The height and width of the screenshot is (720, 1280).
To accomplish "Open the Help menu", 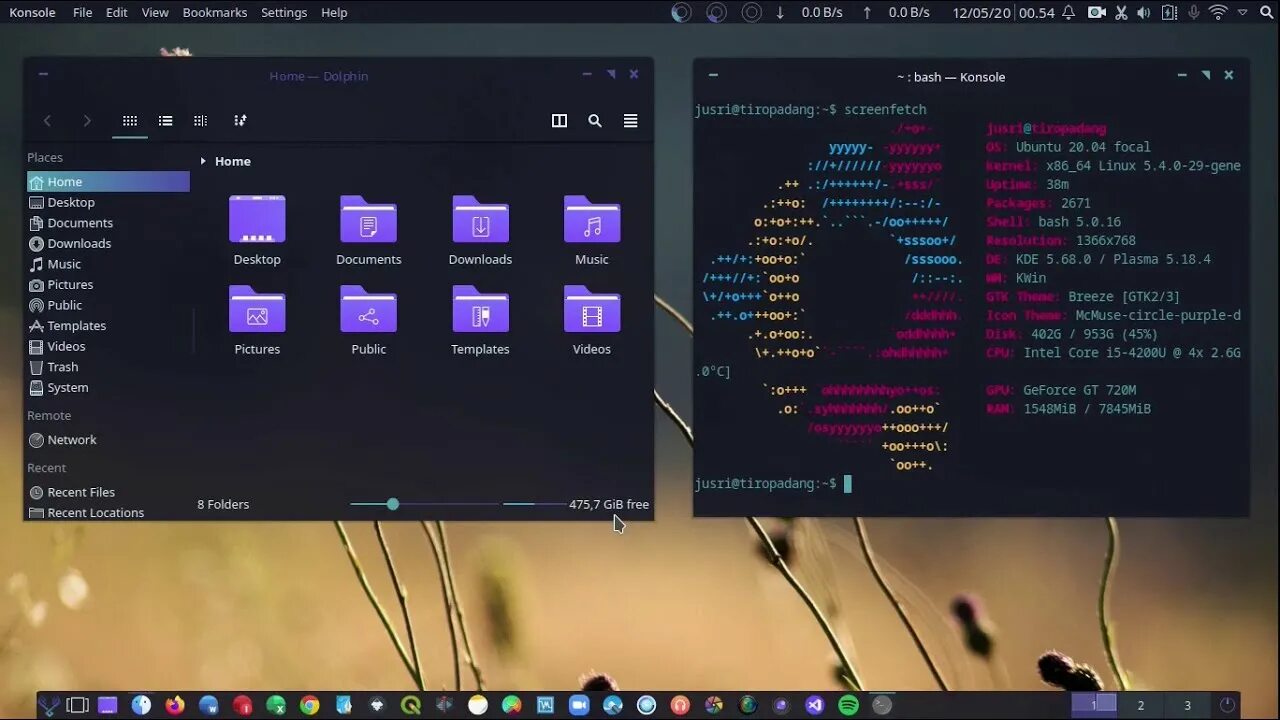I will 334,12.
